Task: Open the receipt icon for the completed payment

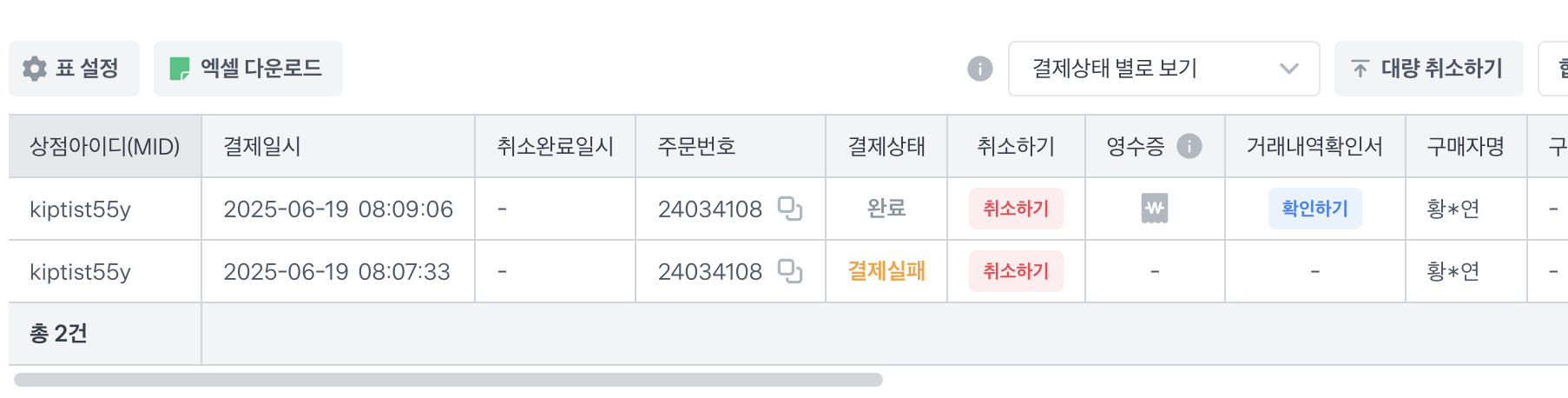Action: 1155,209
